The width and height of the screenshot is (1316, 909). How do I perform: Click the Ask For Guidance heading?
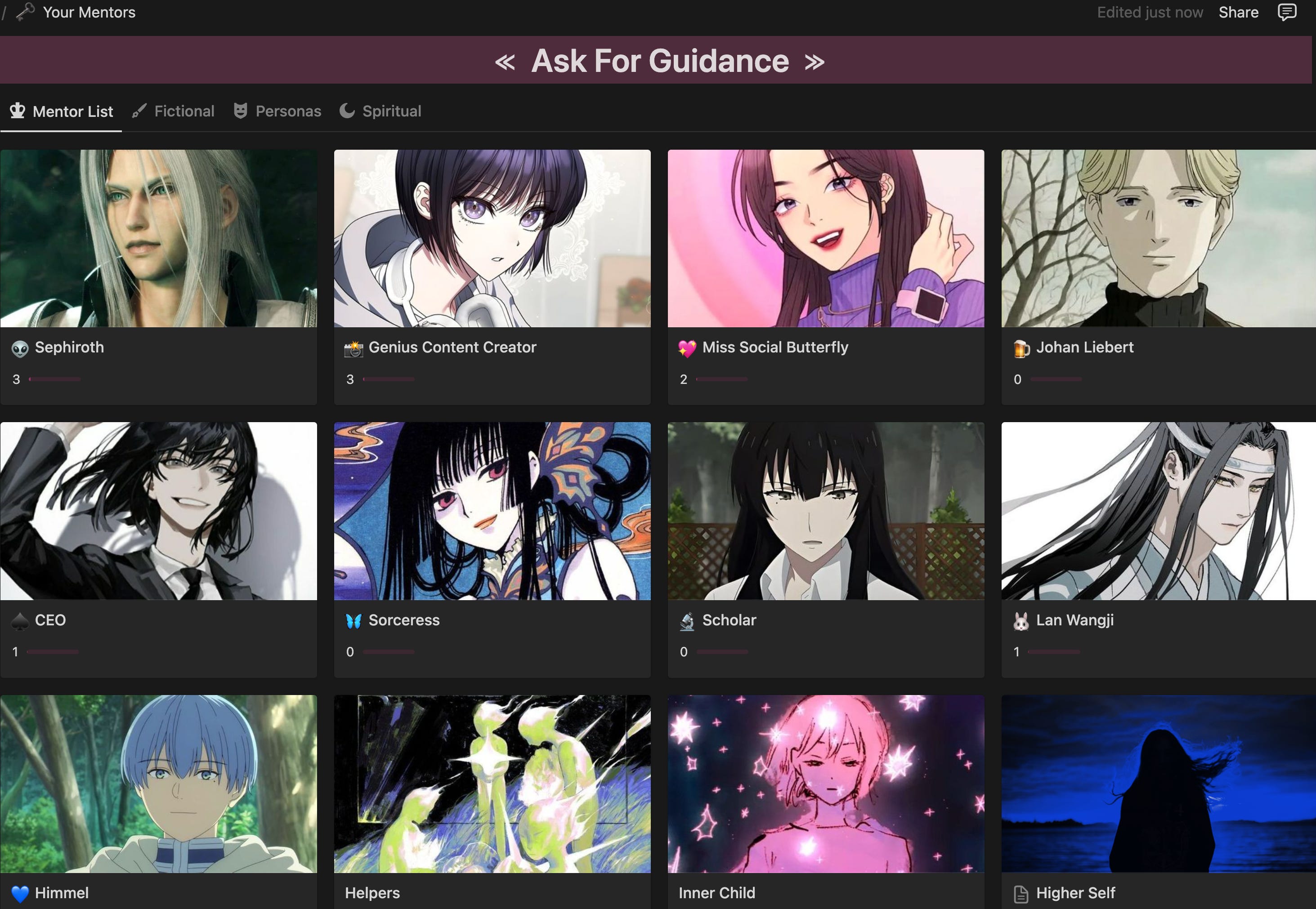[x=659, y=61]
